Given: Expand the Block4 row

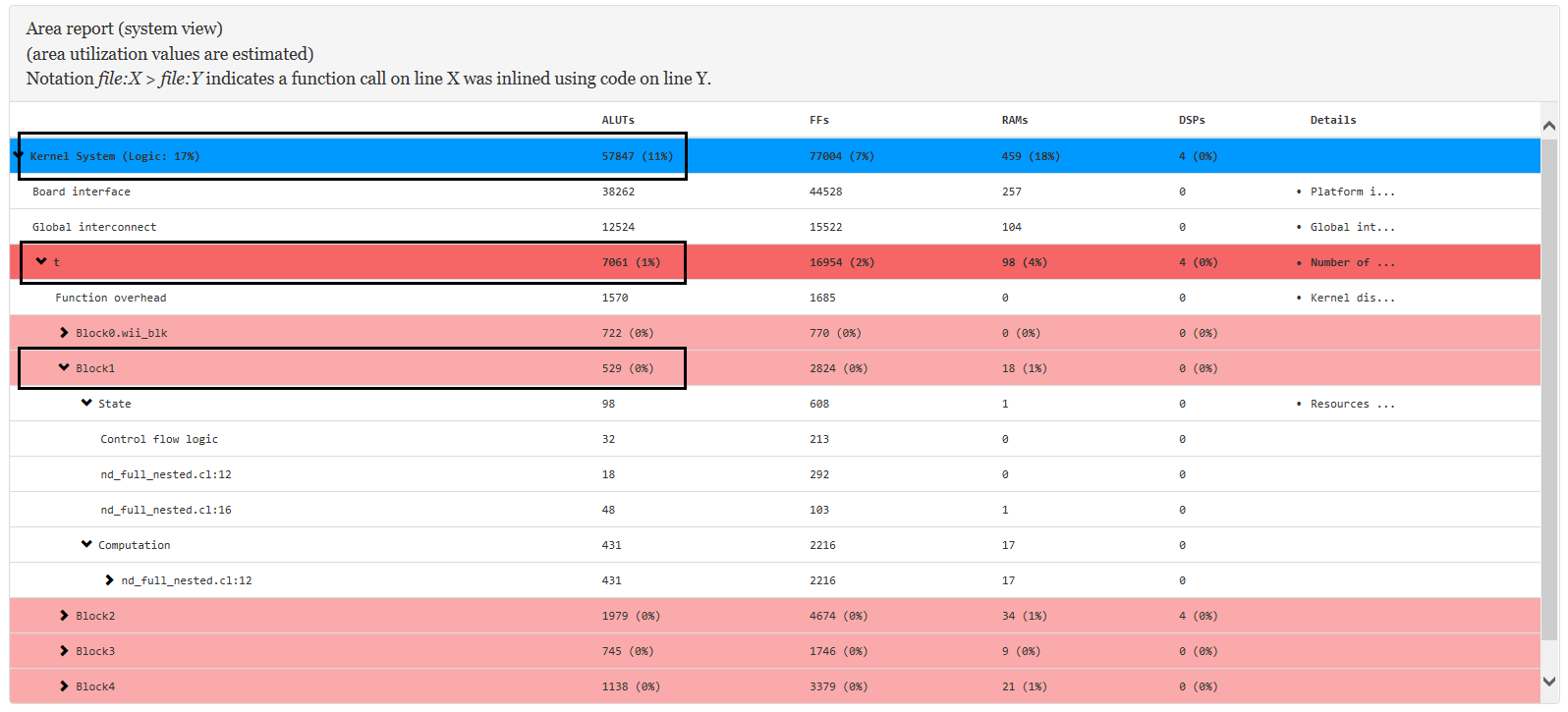Looking at the screenshot, I should [64, 686].
